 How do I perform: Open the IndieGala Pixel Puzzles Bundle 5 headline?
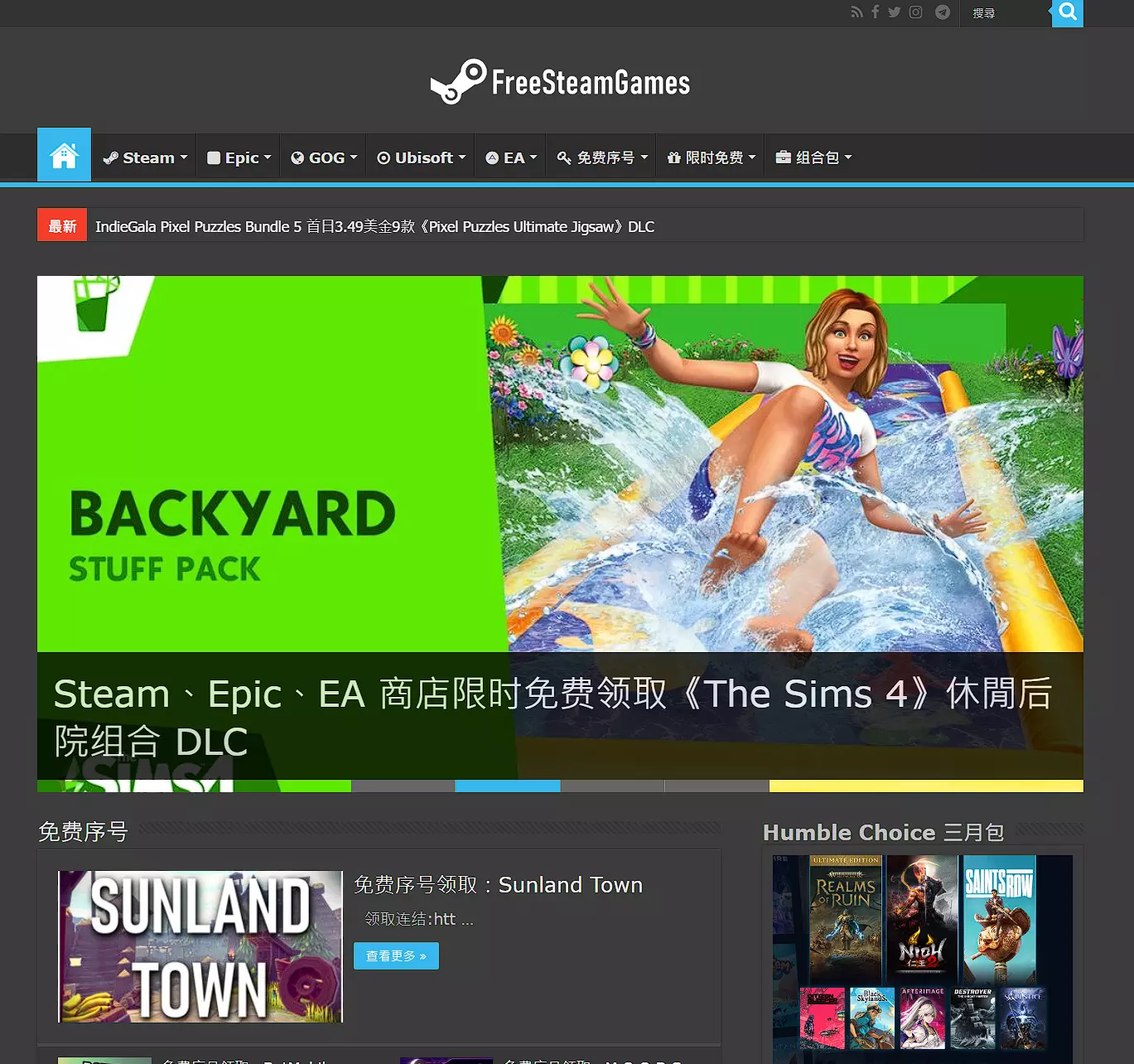374,226
